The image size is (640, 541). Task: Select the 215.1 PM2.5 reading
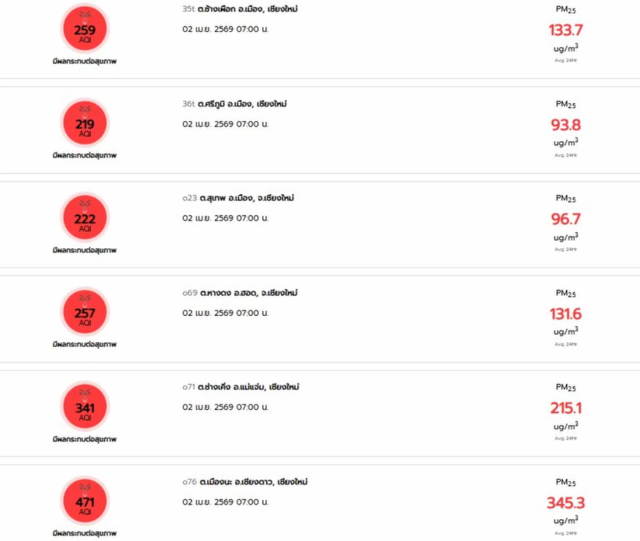pyautogui.click(x=565, y=407)
